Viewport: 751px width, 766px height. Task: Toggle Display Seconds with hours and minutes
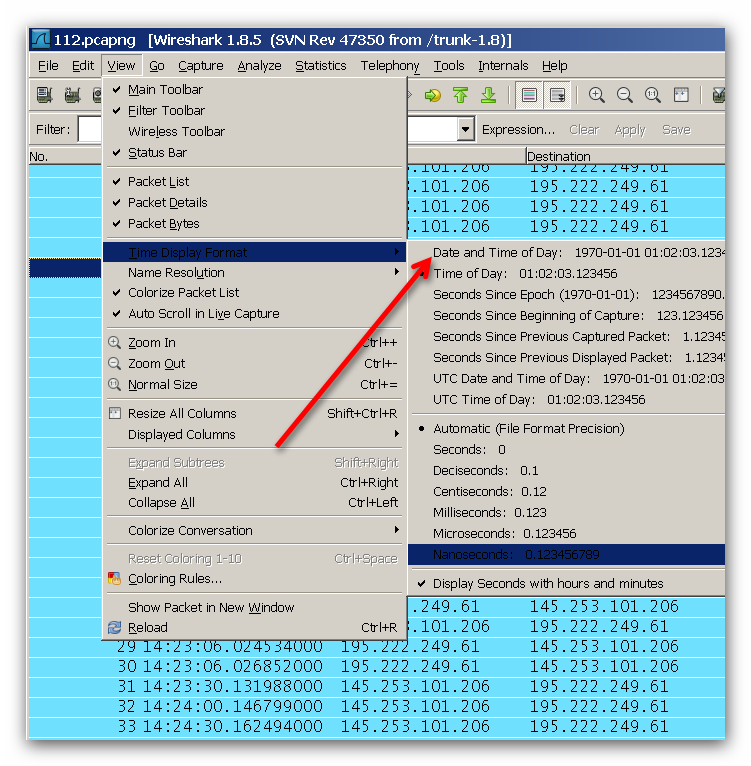click(567, 583)
